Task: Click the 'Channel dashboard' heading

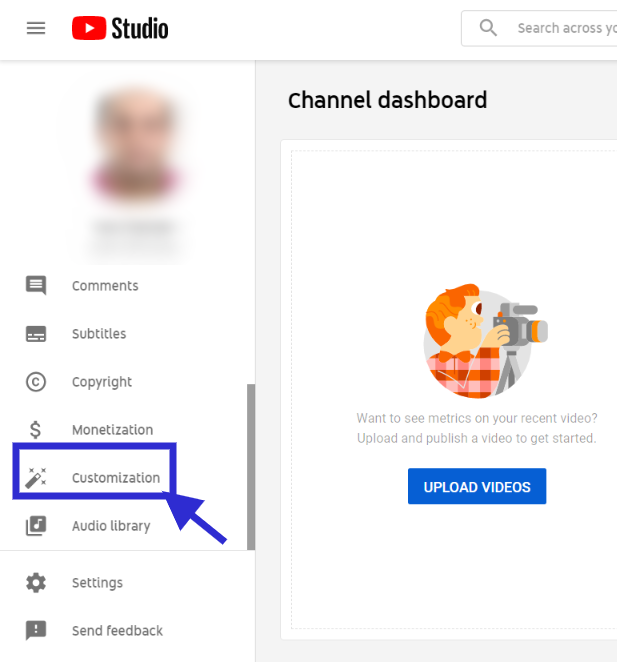Action: (387, 100)
